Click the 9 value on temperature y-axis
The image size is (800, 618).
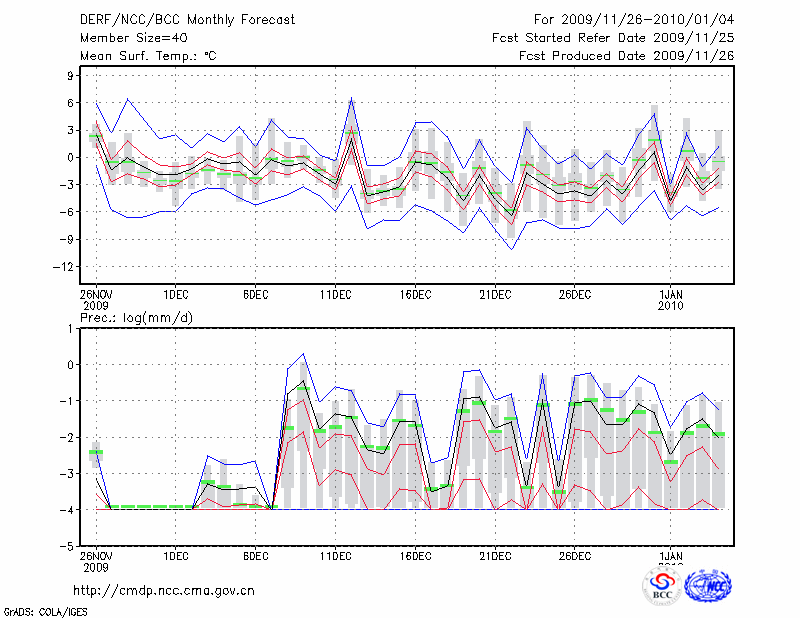70,75
